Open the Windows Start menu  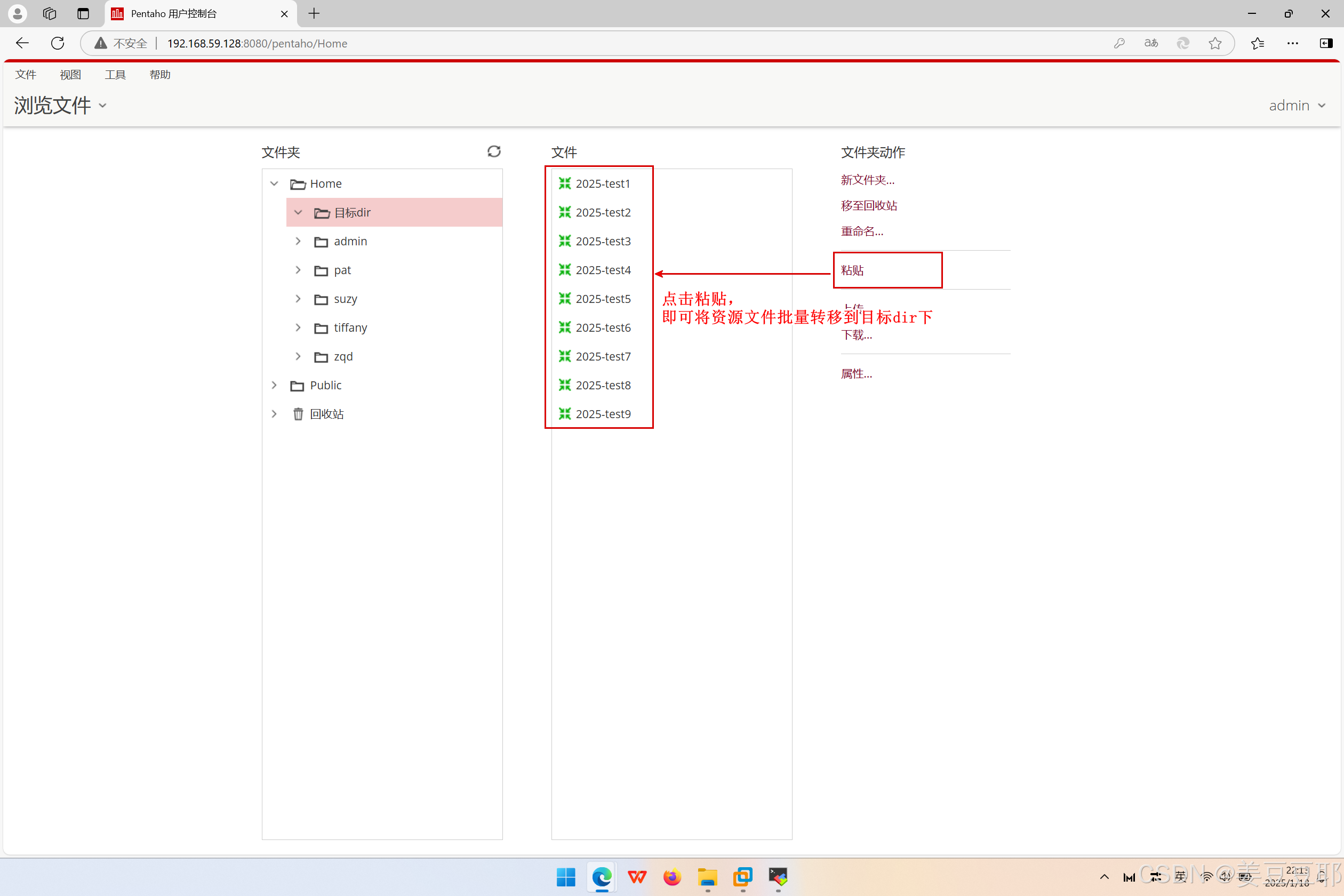(x=566, y=877)
